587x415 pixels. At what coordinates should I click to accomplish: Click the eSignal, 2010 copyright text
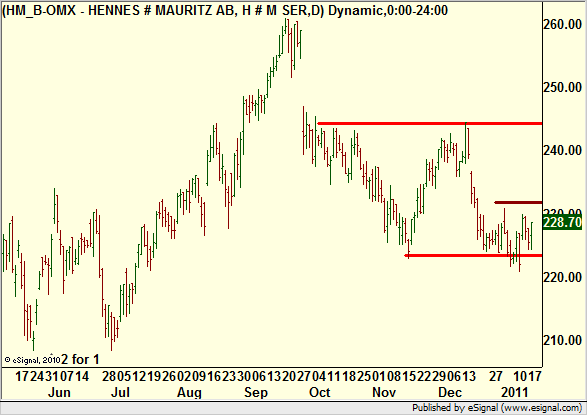pos(32,360)
